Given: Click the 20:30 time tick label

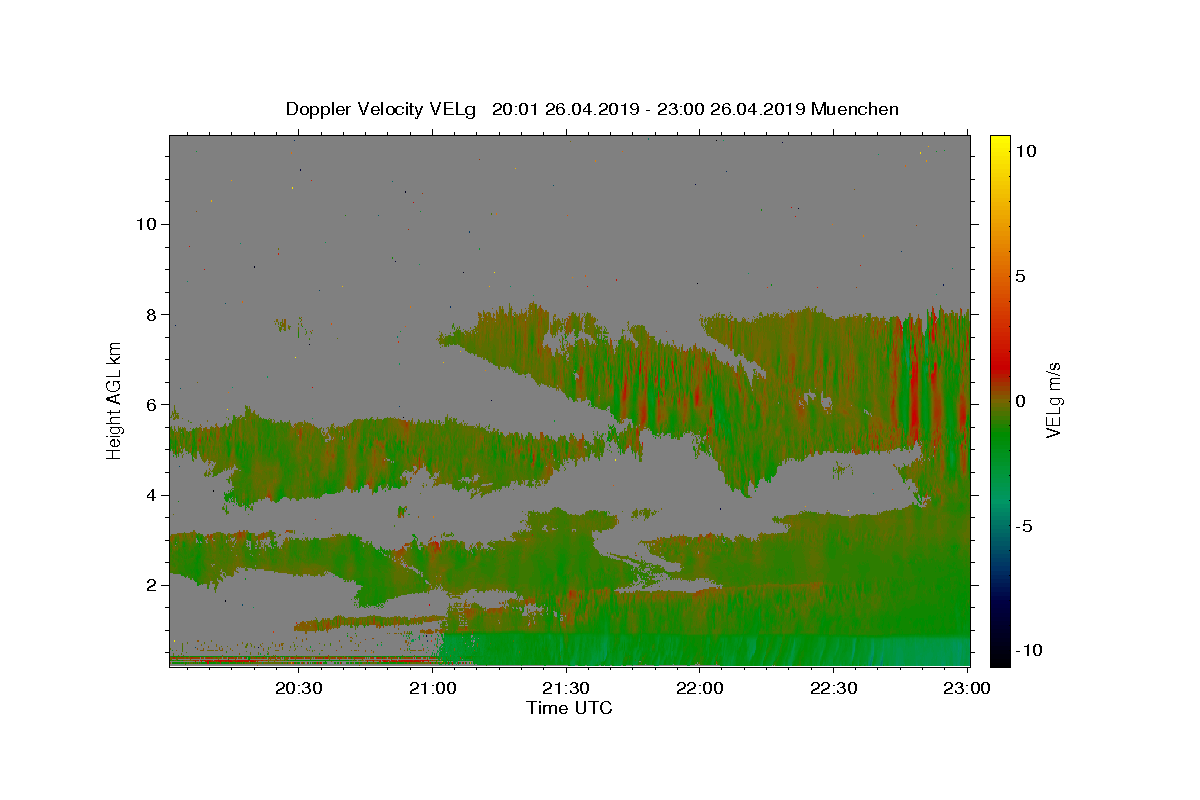Looking at the screenshot, I should pos(299,688).
